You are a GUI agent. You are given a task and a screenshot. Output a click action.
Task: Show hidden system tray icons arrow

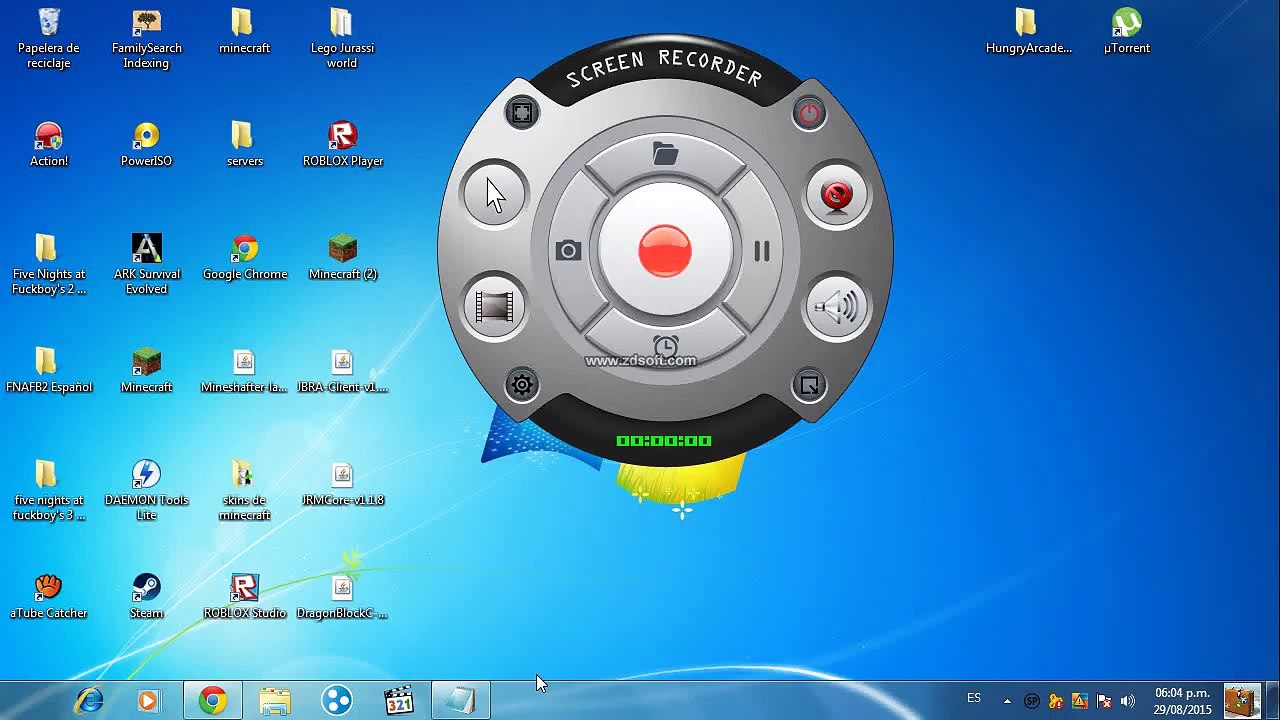click(1007, 701)
